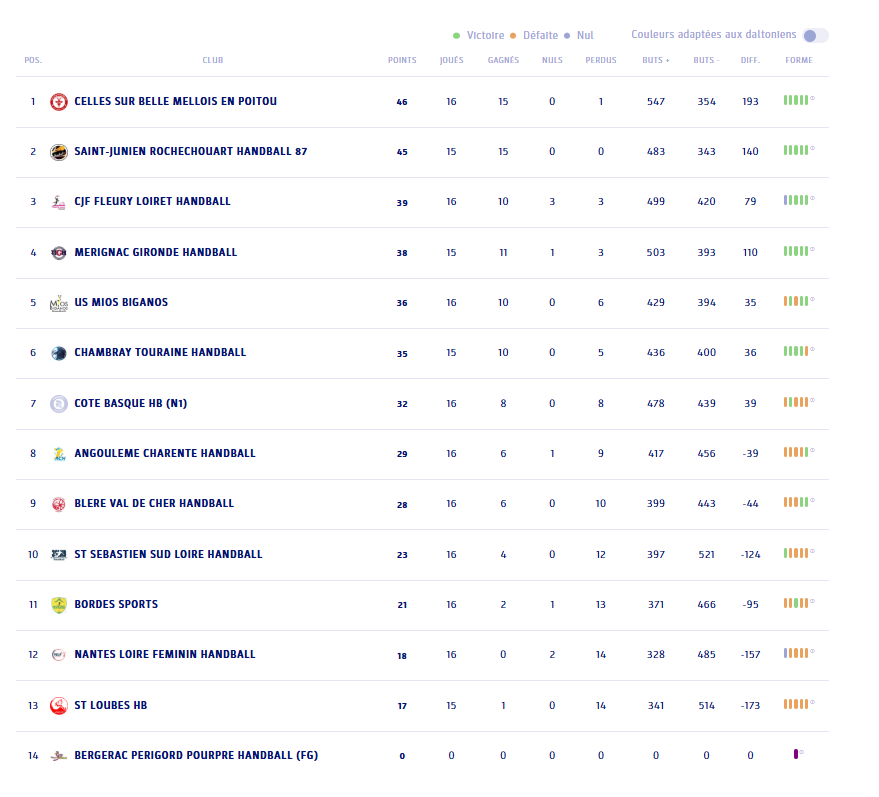This screenshot has height=797, width=879.
Task: Click the St Loubes HB logo
Action: click(59, 706)
